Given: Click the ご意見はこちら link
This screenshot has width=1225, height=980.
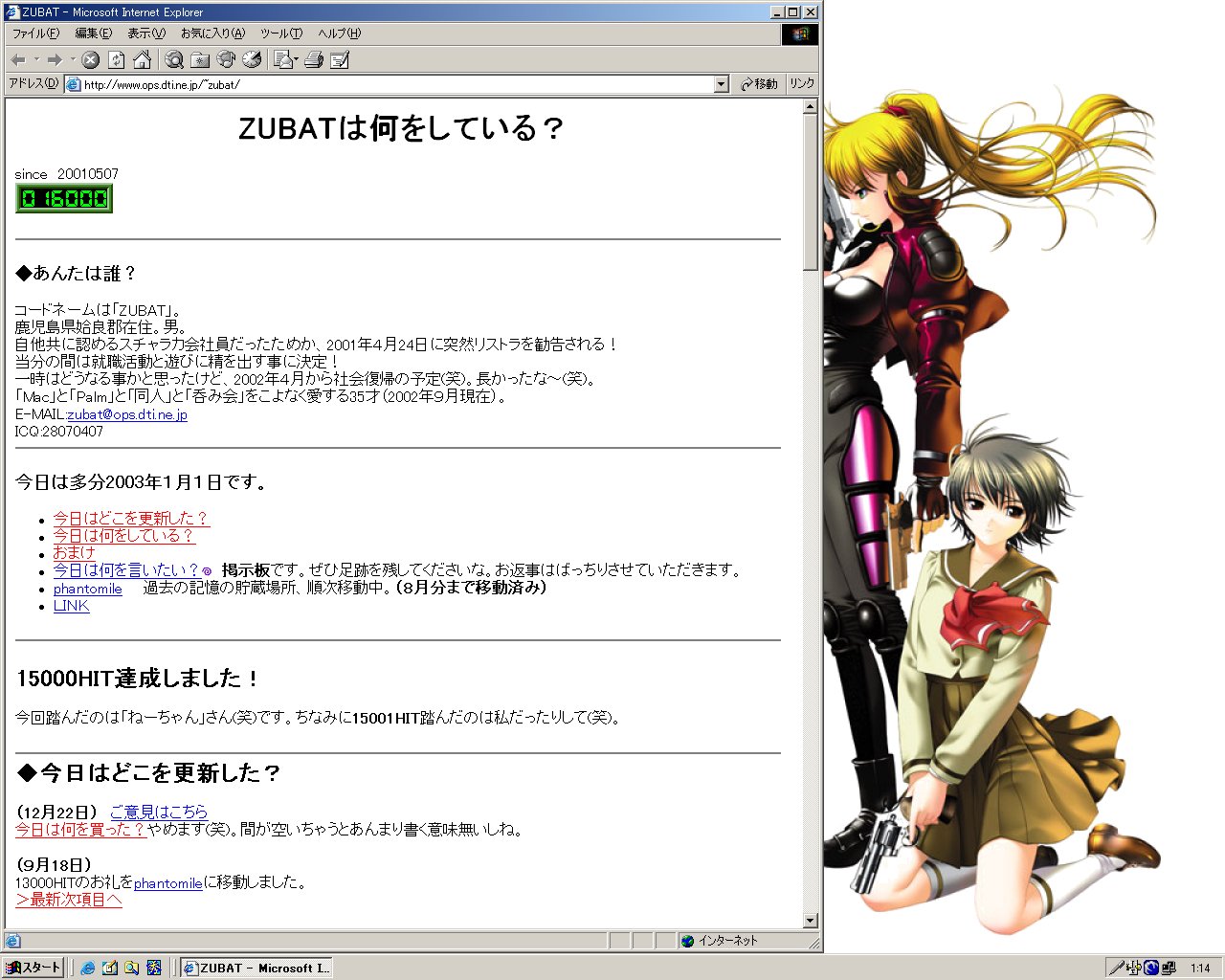Looking at the screenshot, I should click(x=159, y=812).
